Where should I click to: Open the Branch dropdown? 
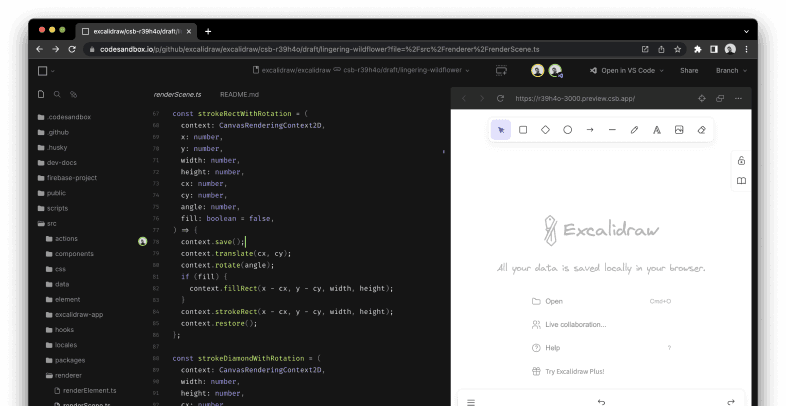click(x=730, y=71)
